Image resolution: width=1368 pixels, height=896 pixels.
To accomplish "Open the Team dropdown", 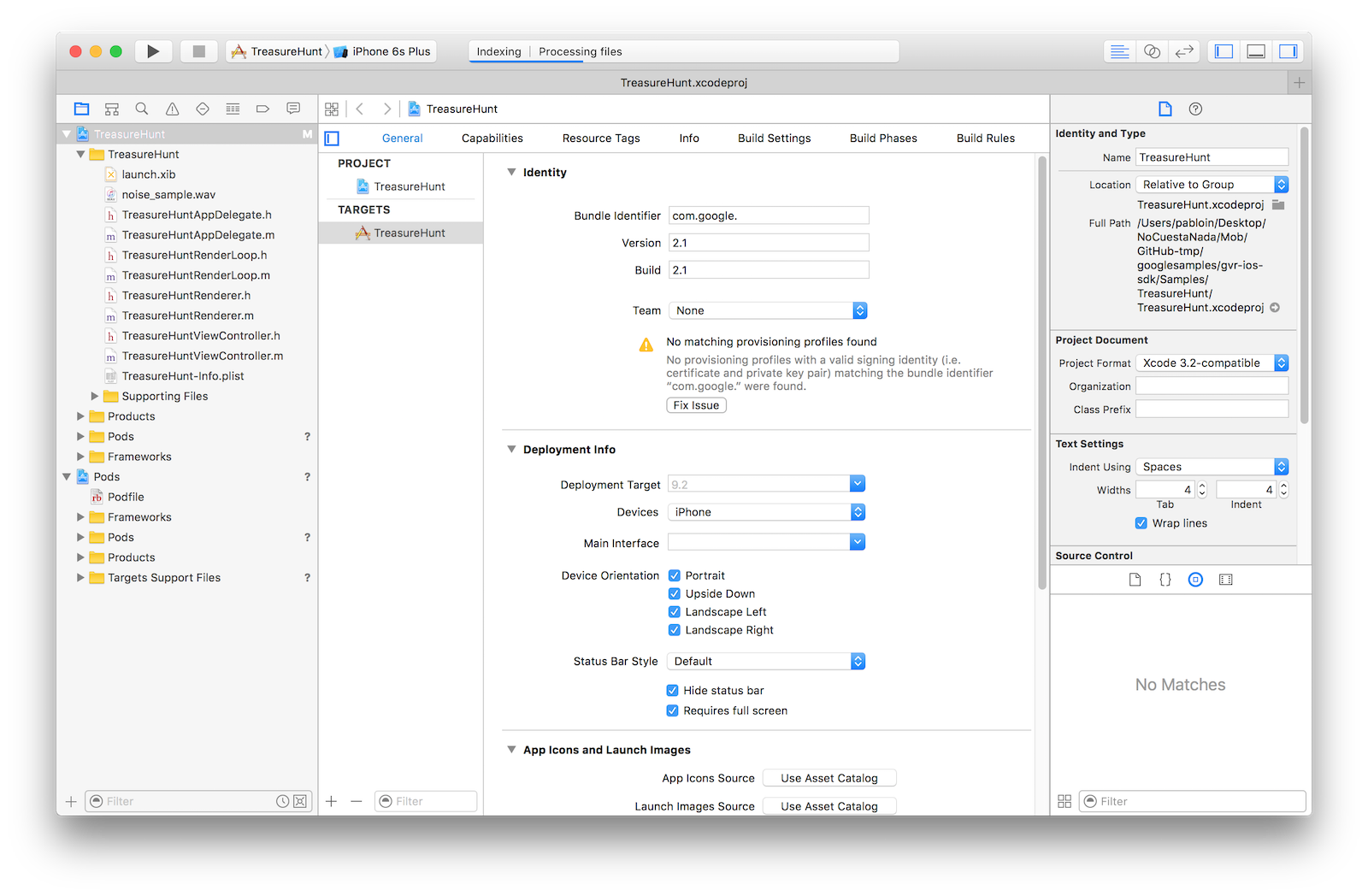I will 768,310.
